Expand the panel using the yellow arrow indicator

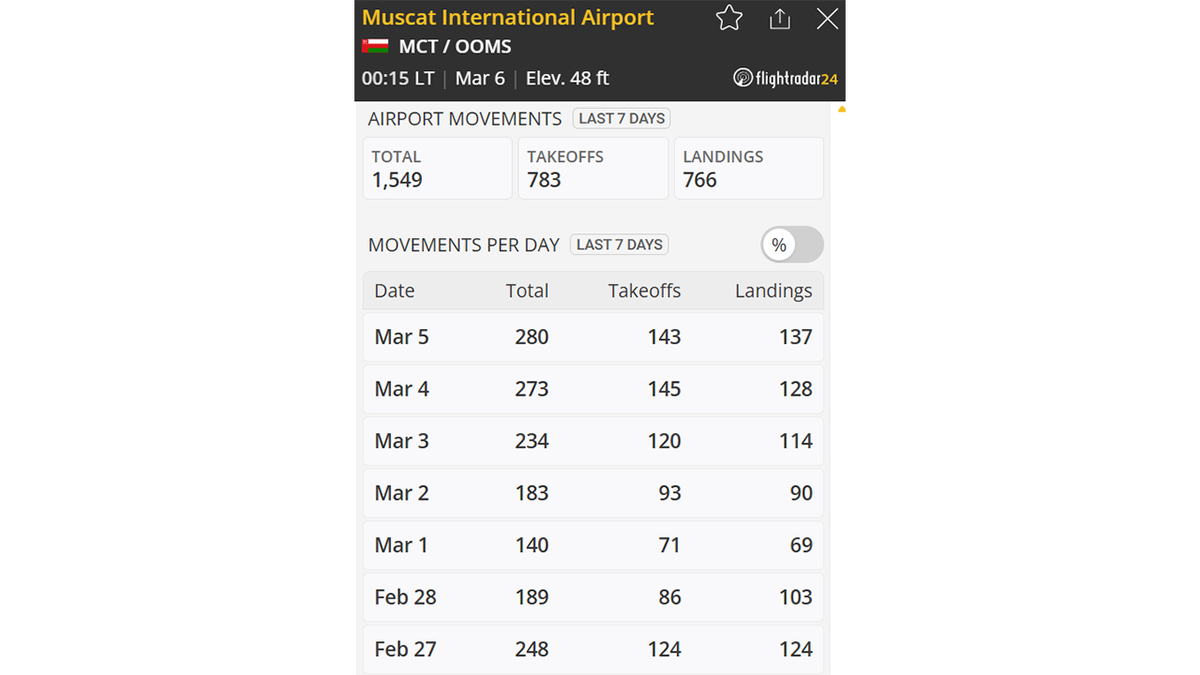coord(841,108)
